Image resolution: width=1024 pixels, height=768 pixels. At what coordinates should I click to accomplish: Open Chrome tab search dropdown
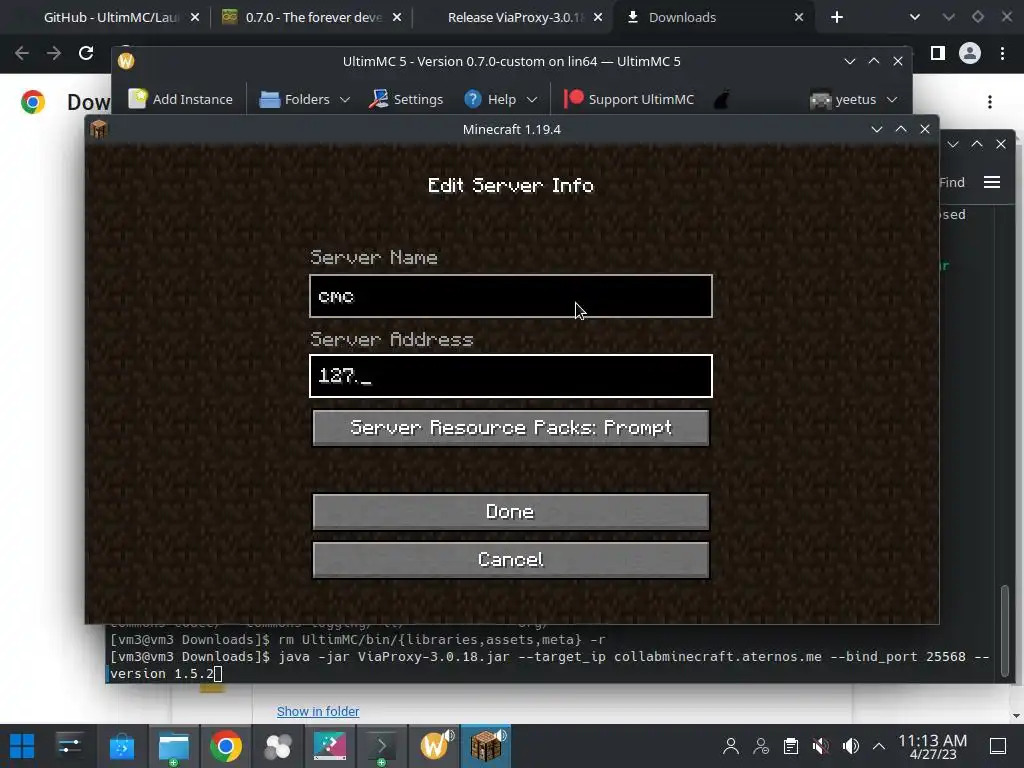click(914, 18)
